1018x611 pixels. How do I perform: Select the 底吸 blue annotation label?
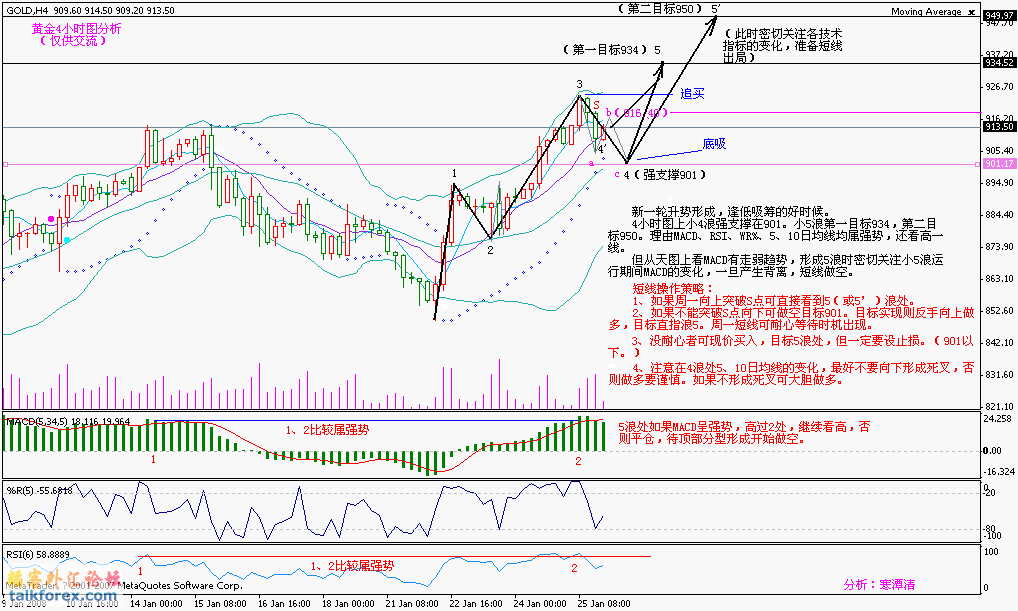pyautogui.click(x=714, y=144)
